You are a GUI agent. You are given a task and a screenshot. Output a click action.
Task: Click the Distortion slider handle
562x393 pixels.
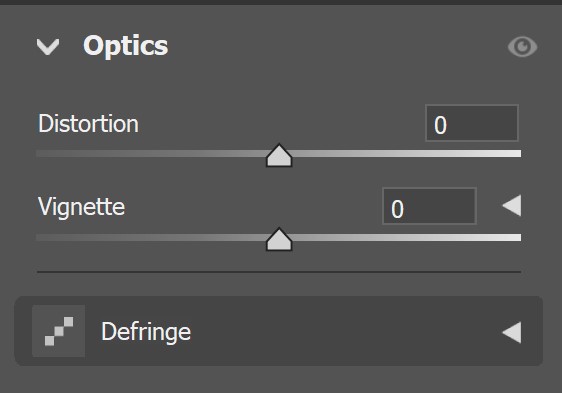tap(279, 156)
